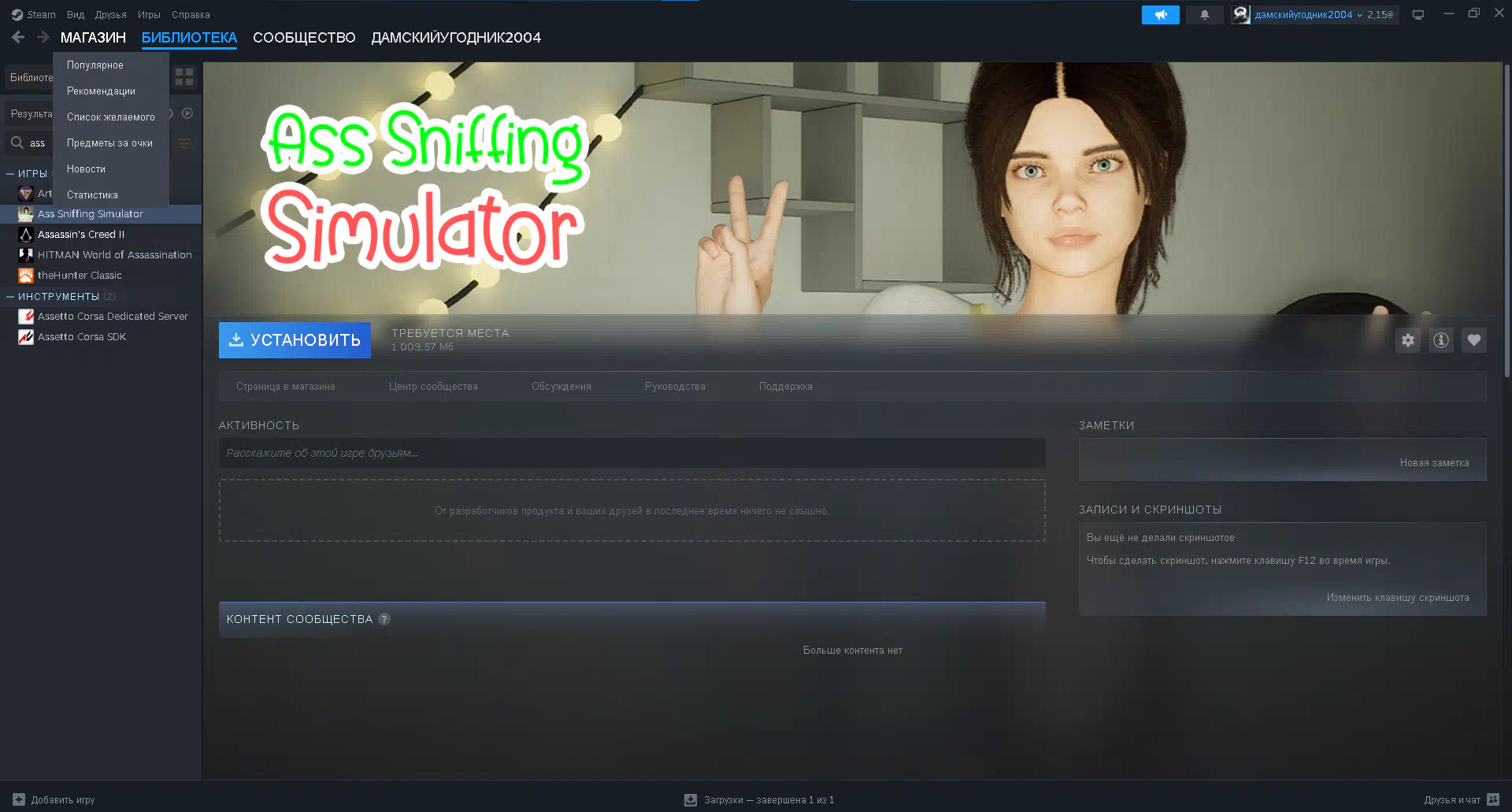Go to СООБЩЕСТВО tab

click(304, 37)
